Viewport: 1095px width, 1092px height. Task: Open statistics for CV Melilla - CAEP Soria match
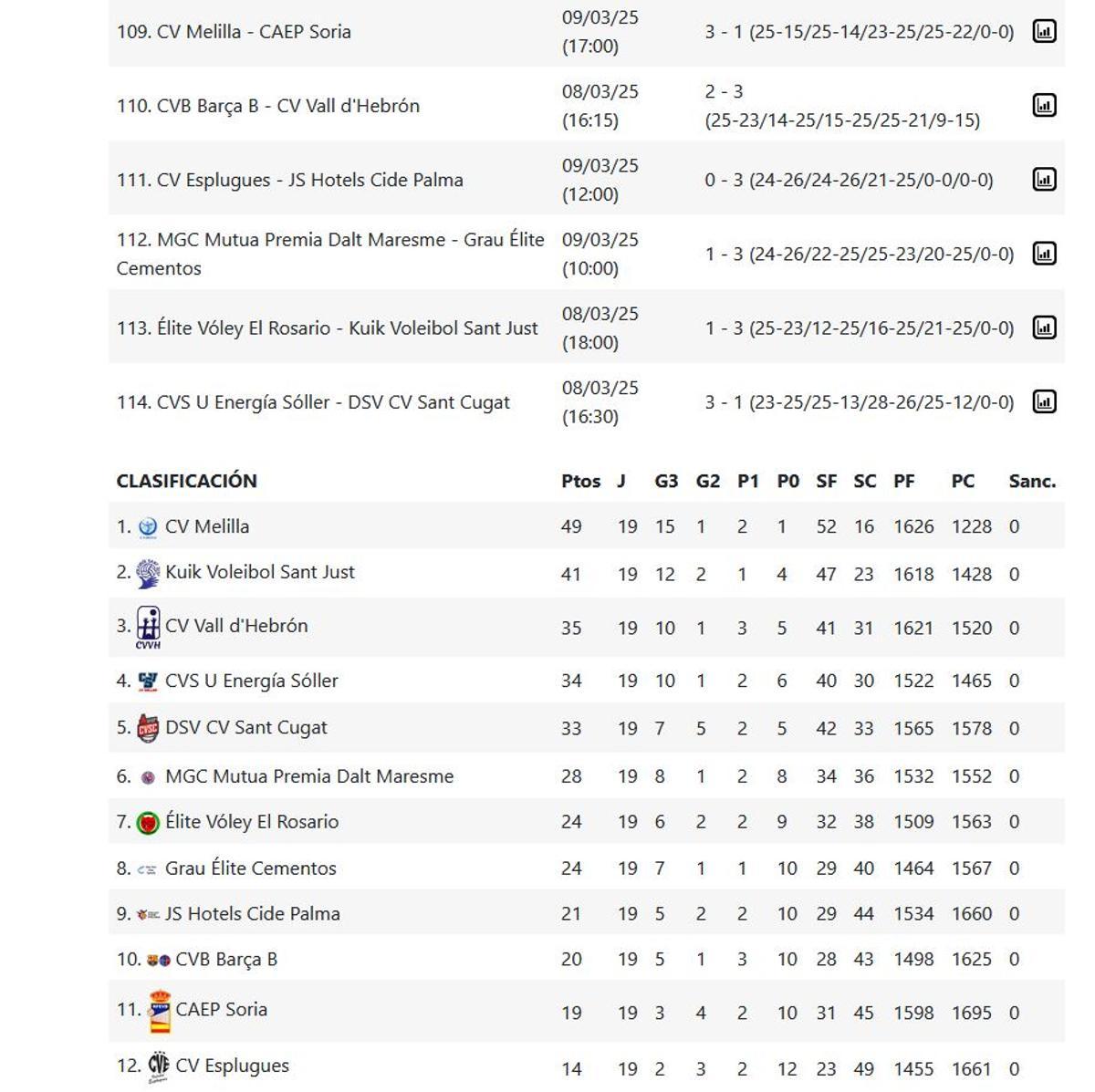[x=1044, y=30]
